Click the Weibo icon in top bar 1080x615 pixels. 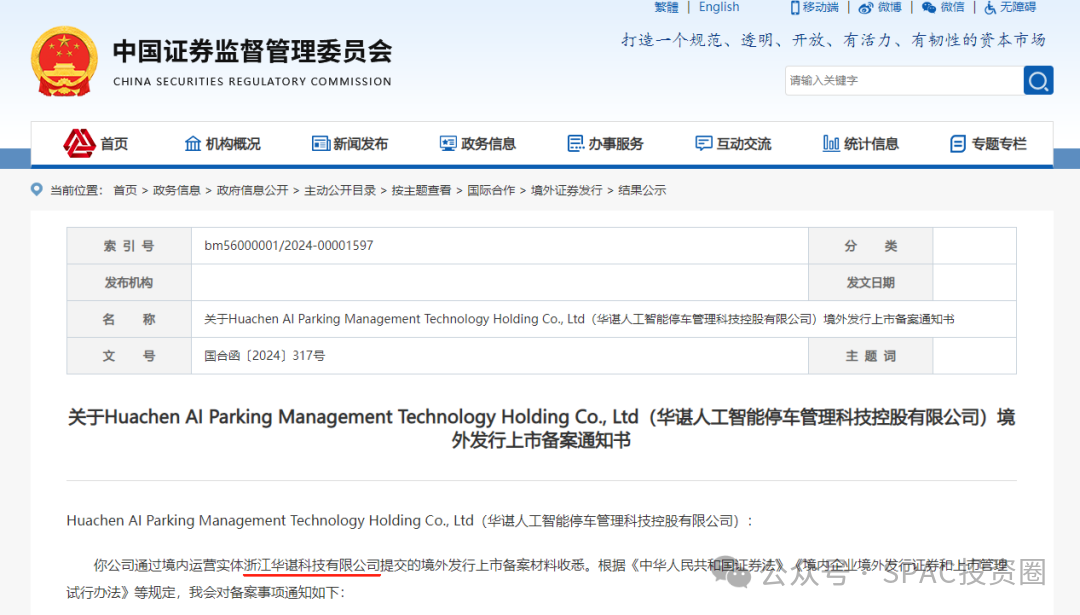tap(866, 8)
